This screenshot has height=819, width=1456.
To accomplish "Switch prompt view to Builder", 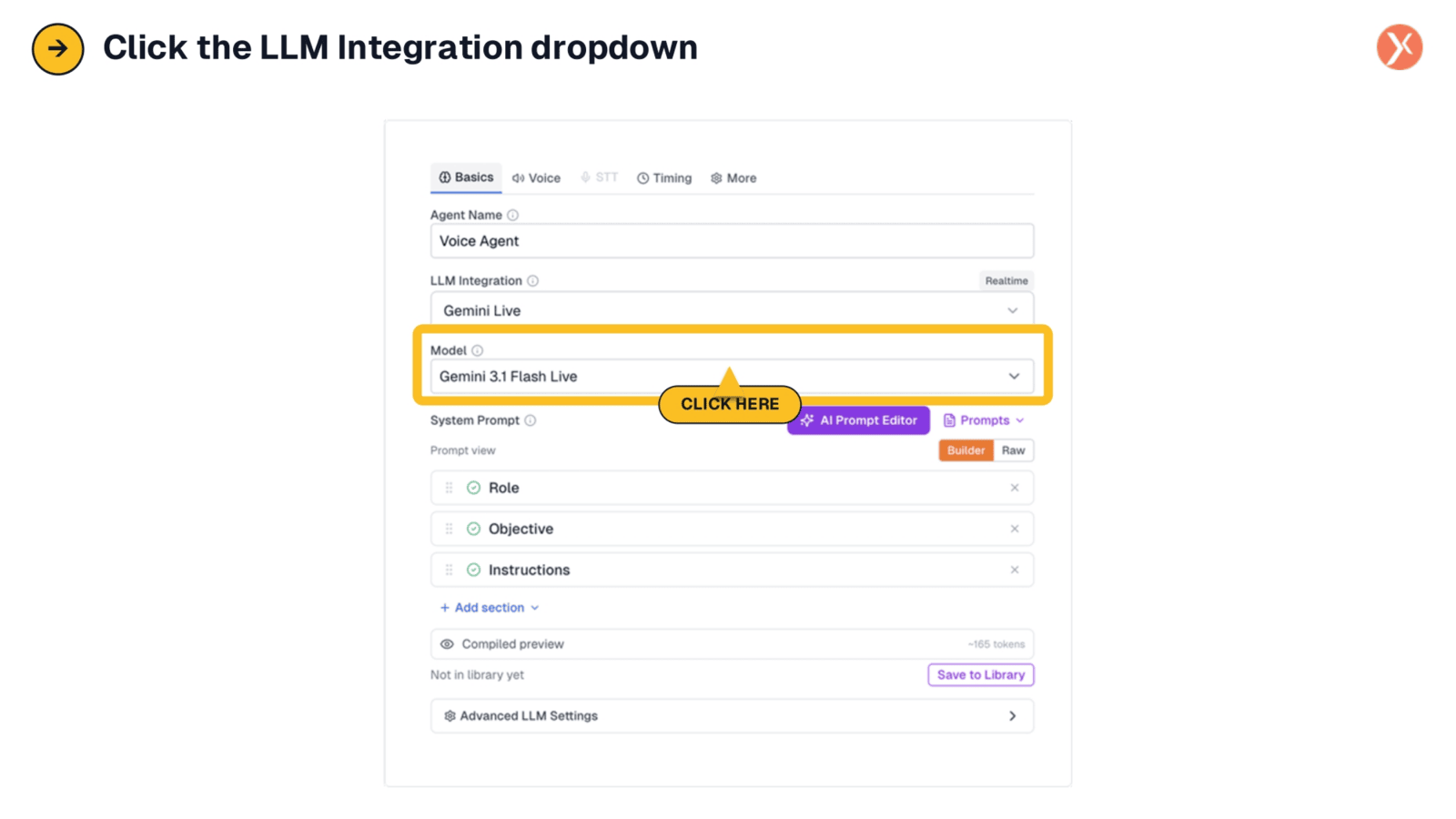I will click(x=966, y=450).
